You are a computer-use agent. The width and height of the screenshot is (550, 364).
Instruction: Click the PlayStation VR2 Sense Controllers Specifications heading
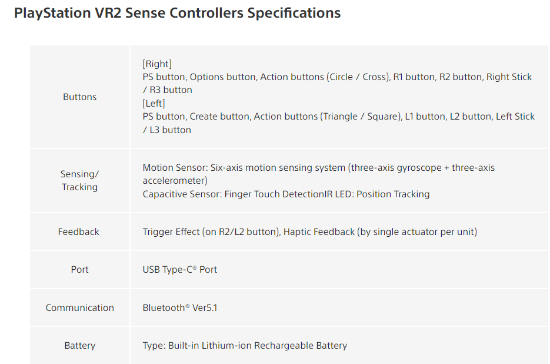(x=177, y=13)
